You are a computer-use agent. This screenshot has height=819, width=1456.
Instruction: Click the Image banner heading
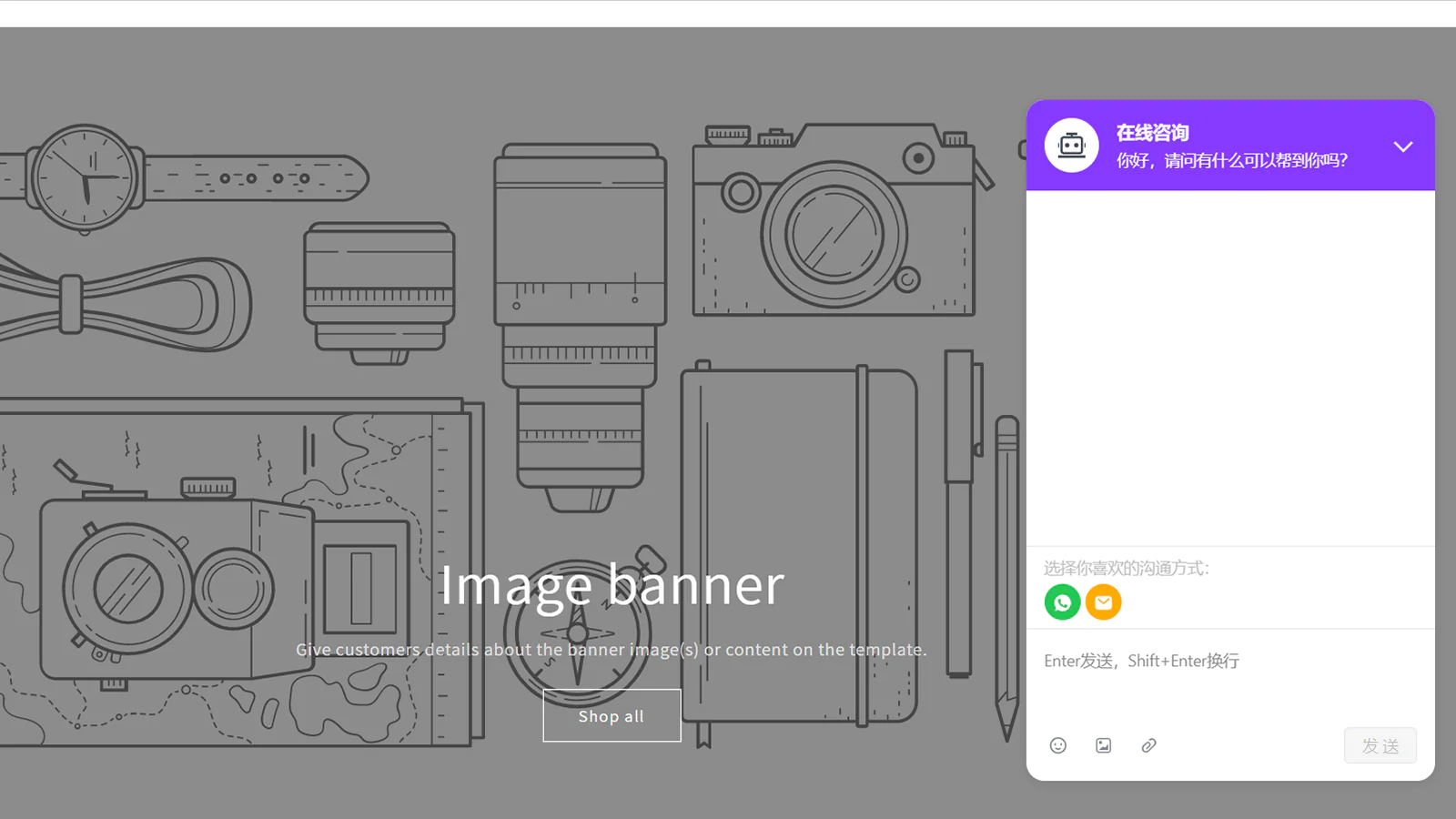[x=612, y=584]
